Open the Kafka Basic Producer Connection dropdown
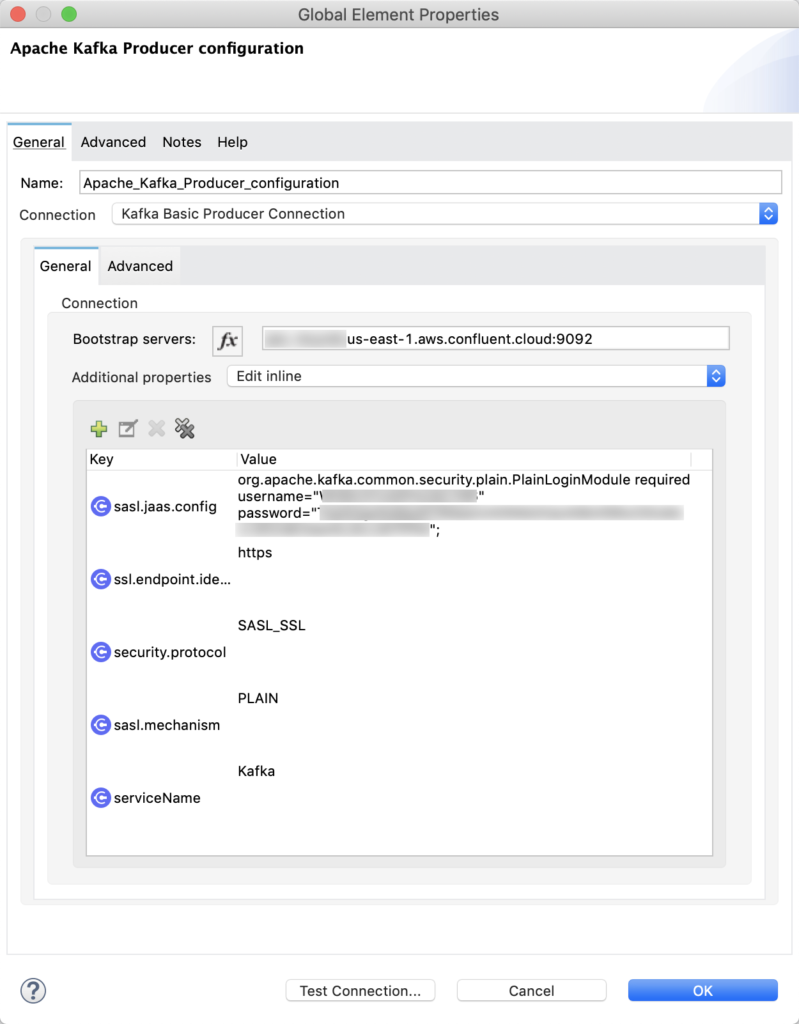Viewport: 799px width, 1024px height. coord(440,213)
